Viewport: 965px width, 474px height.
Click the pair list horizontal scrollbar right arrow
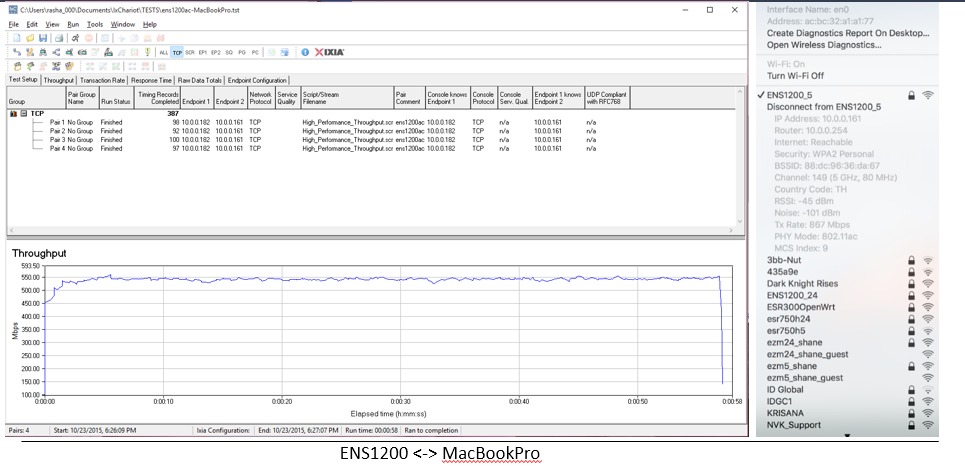point(731,230)
